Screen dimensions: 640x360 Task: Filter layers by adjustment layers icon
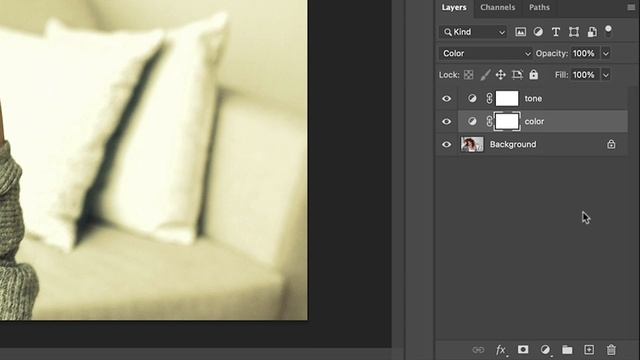(x=538, y=32)
